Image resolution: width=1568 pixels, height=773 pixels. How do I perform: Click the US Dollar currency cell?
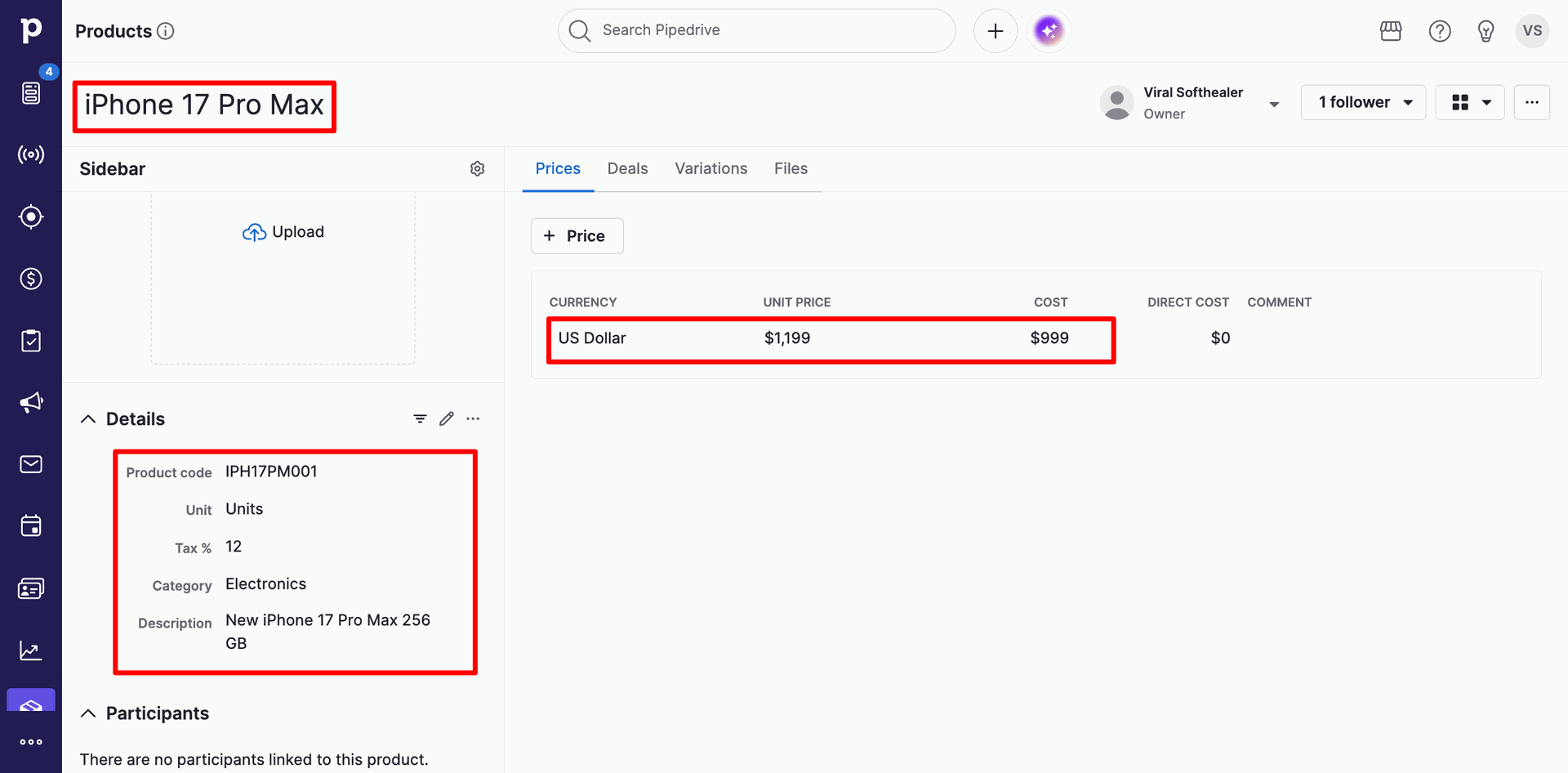point(592,338)
